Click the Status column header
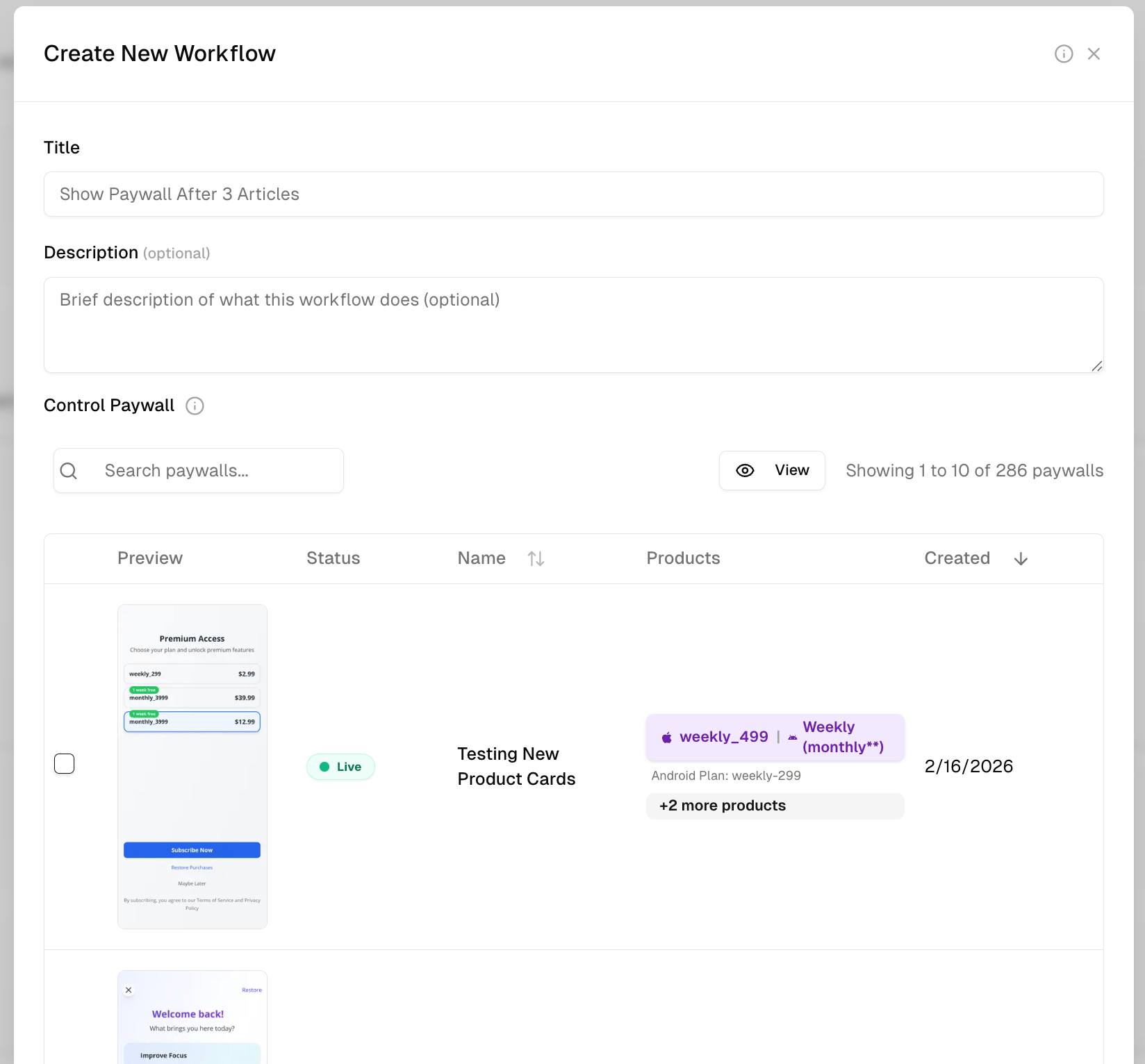The height and width of the screenshot is (1064, 1145). [x=333, y=558]
